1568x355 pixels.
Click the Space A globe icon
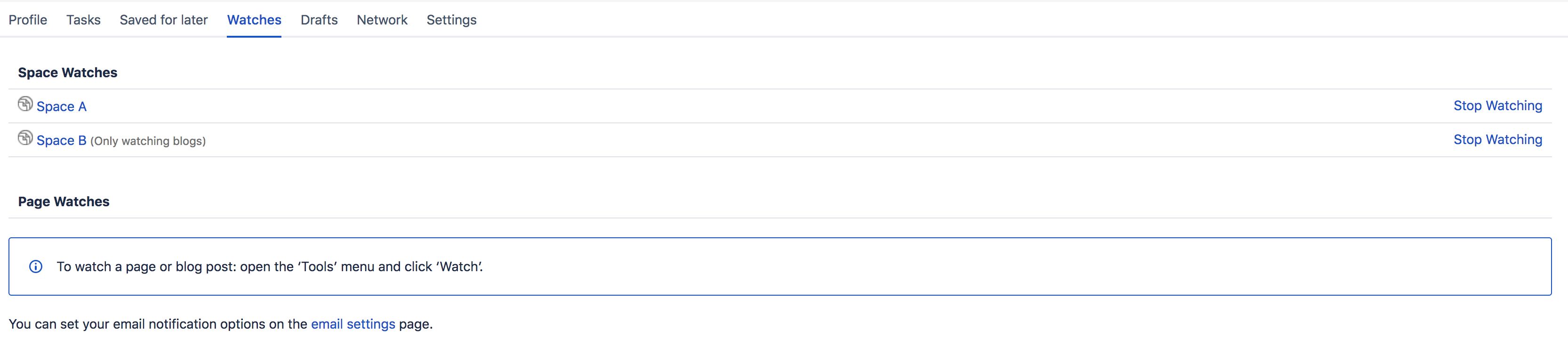tap(25, 104)
